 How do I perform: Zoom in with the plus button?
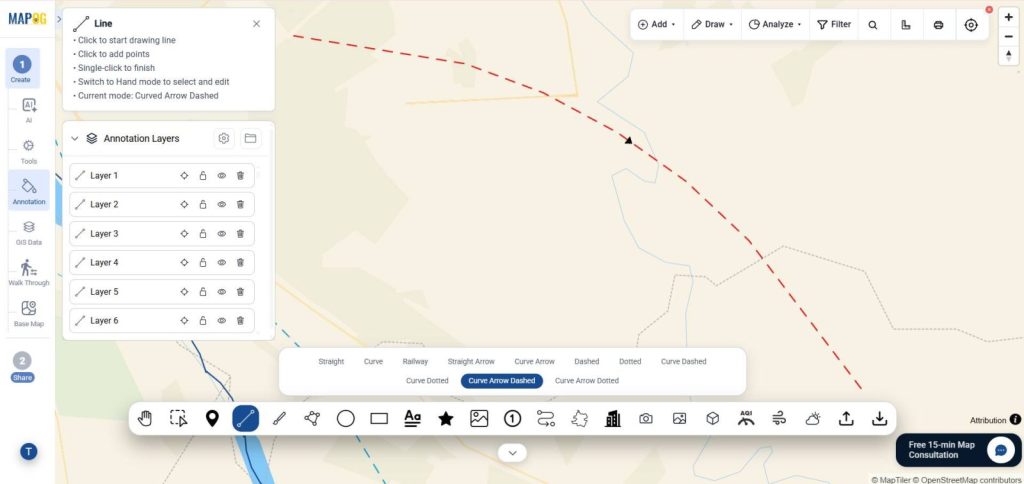(x=1008, y=18)
